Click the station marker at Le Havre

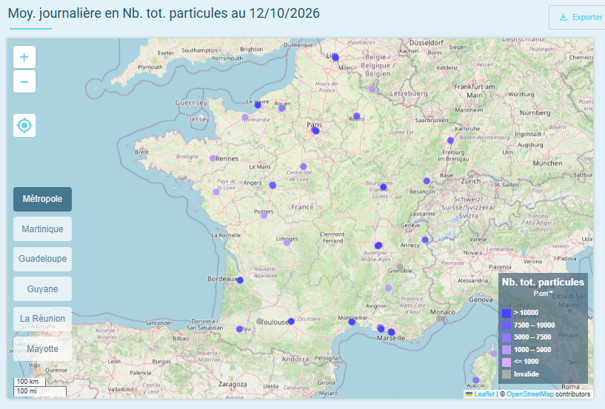258,105
